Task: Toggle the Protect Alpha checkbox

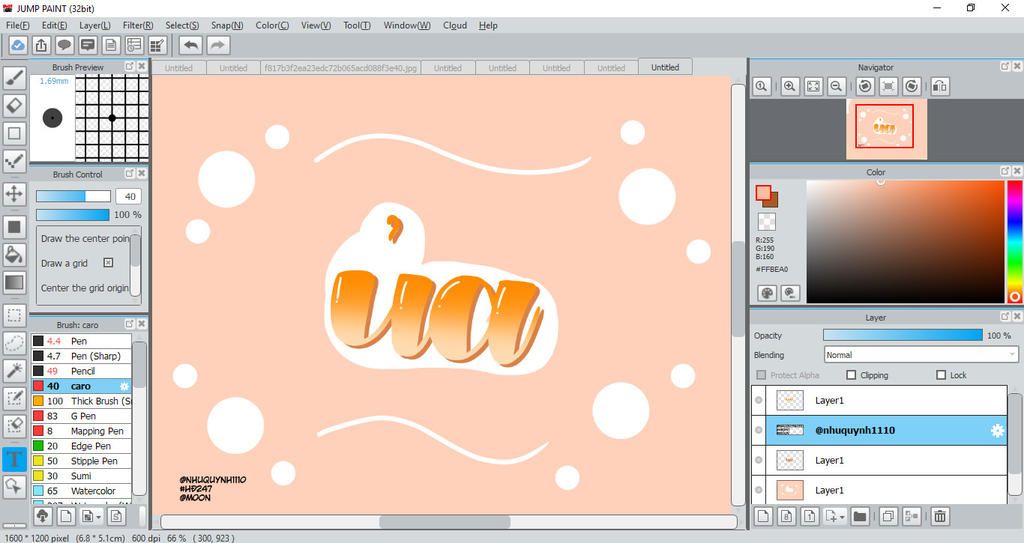Action: [761, 375]
